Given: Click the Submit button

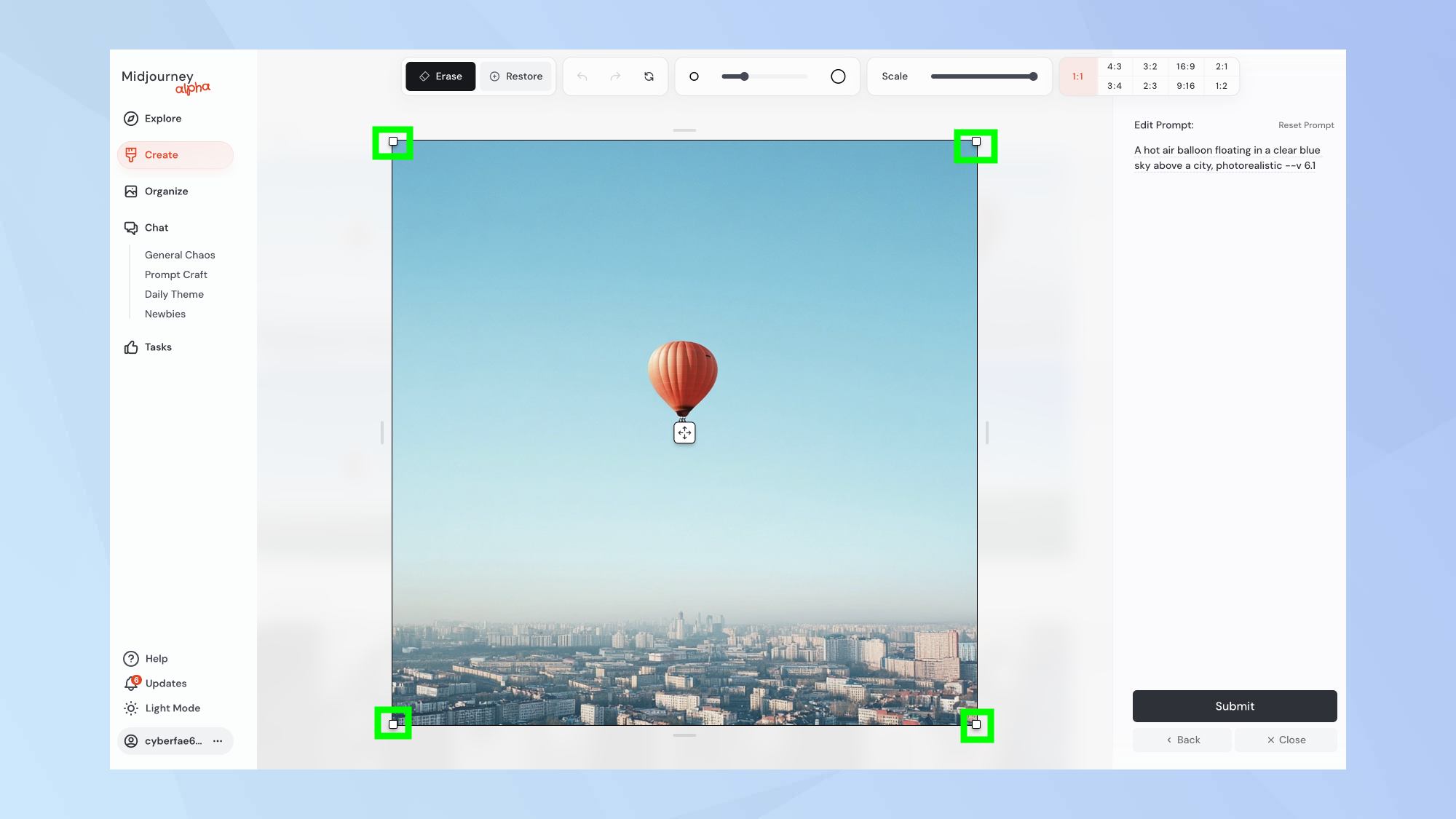Looking at the screenshot, I should (x=1234, y=706).
